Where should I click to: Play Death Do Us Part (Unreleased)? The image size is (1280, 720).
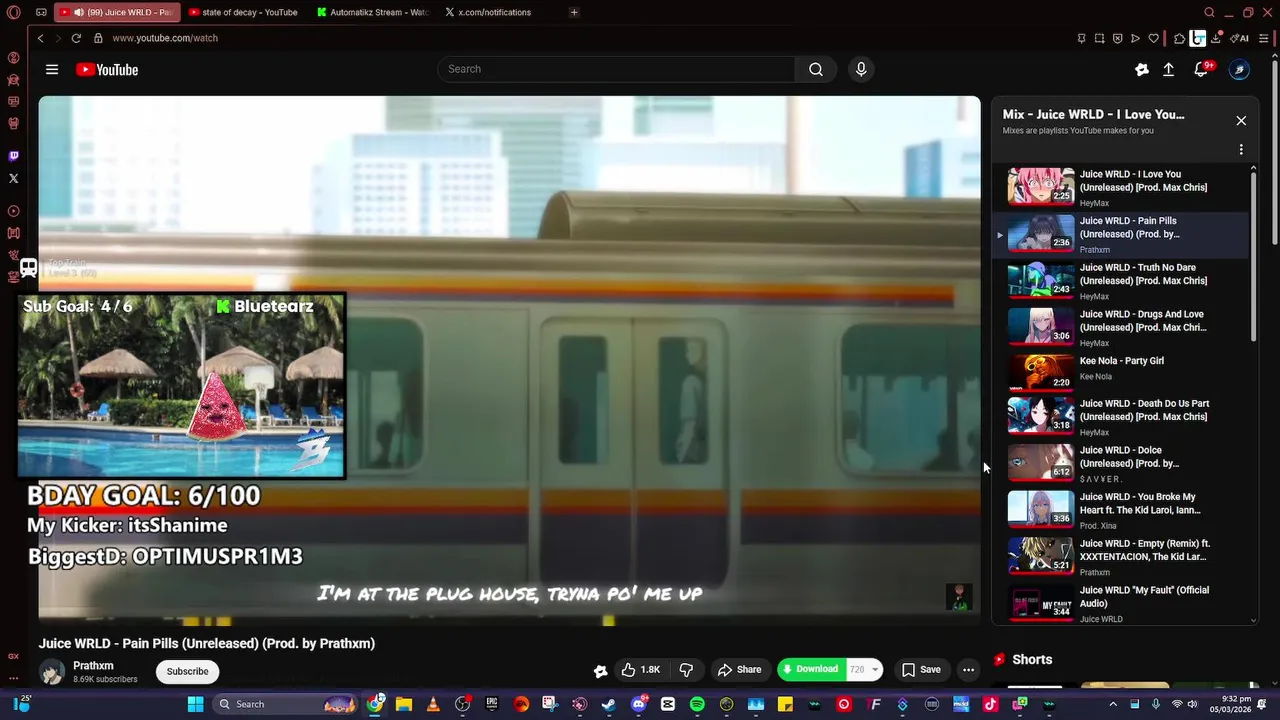pyautogui.click(x=1120, y=417)
